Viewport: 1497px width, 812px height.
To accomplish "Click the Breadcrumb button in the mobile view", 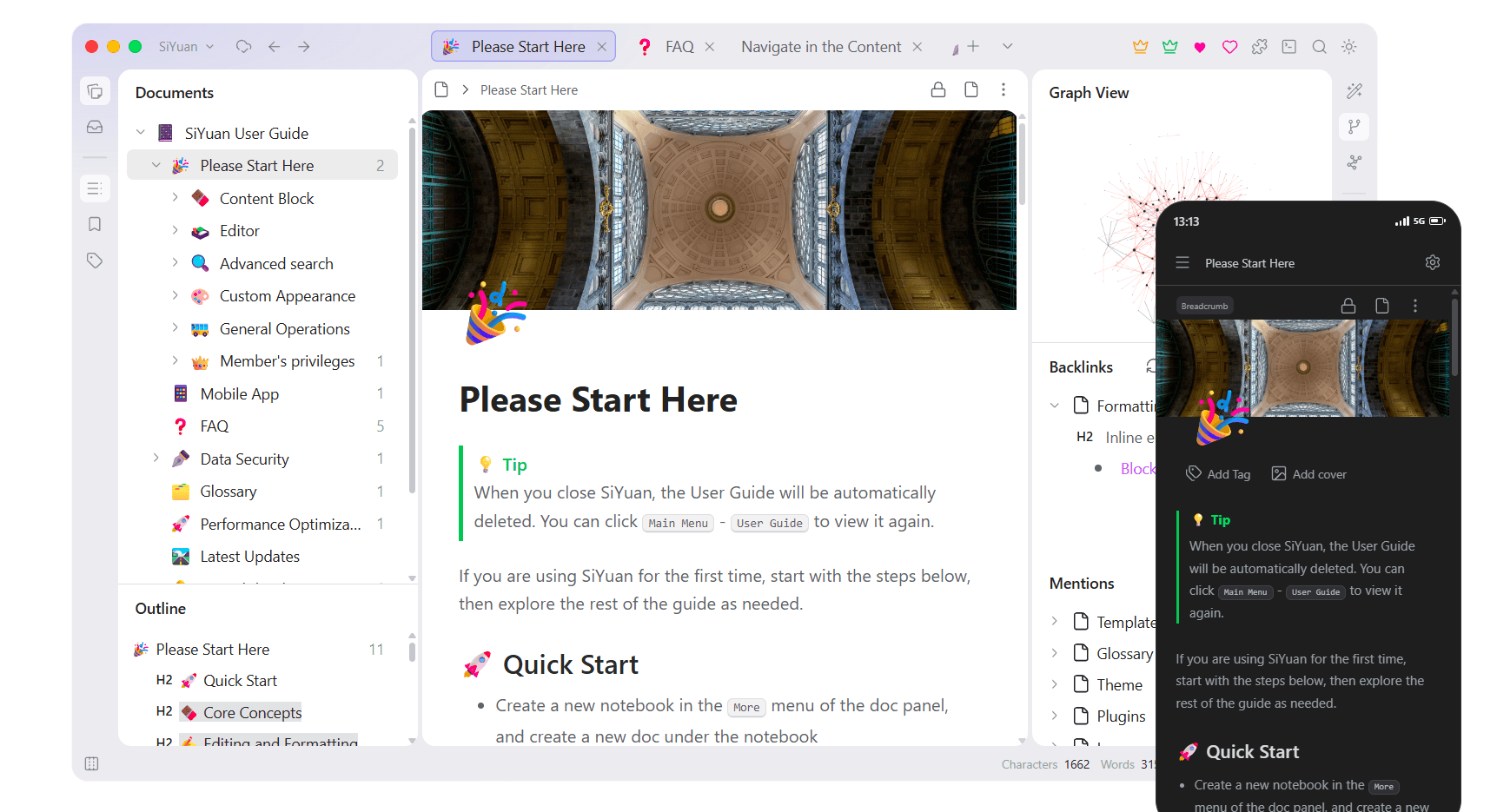I will click(x=1205, y=306).
